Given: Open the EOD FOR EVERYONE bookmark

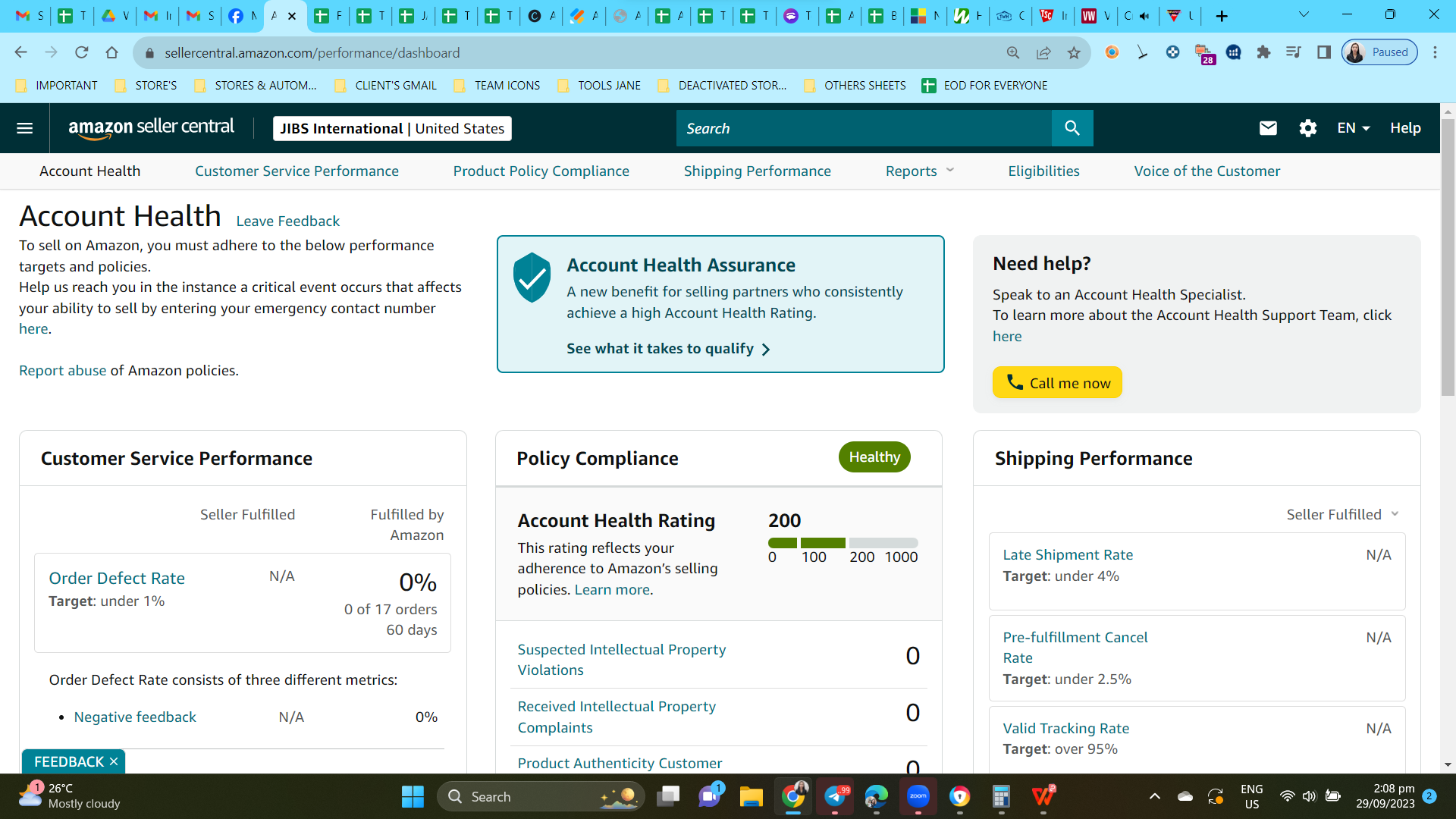Looking at the screenshot, I should (x=984, y=86).
